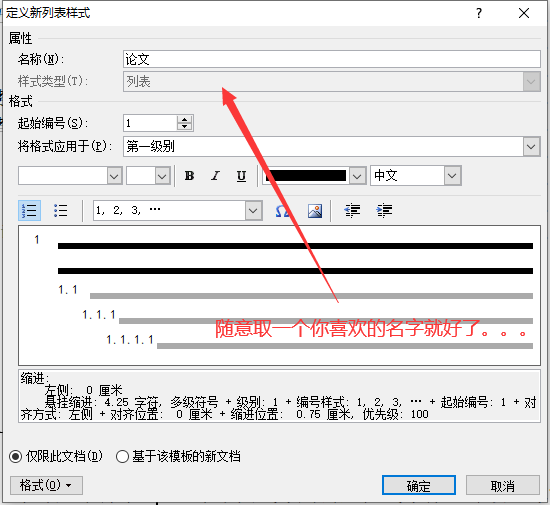Open the Omega symbol picker
The height and width of the screenshot is (505, 550).
282,211
